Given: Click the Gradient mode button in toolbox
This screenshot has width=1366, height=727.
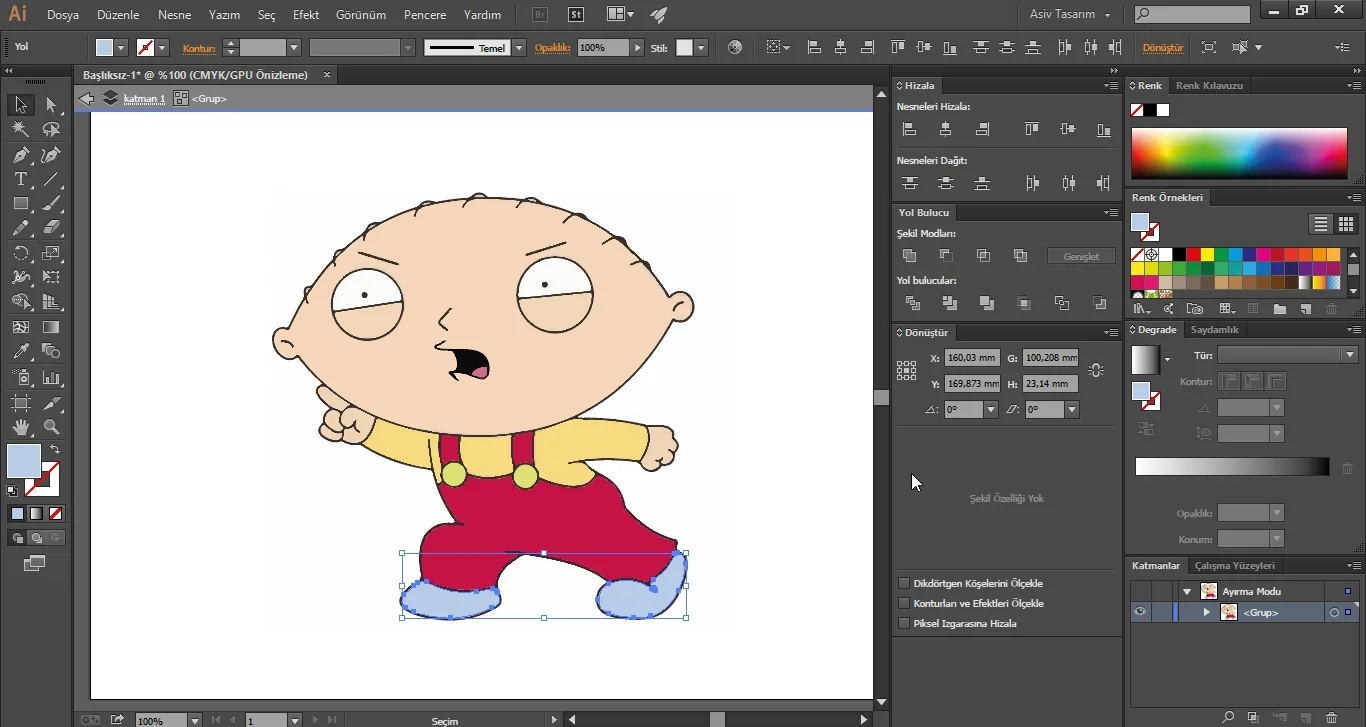Looking at the screenshot, I should point(36,514).
